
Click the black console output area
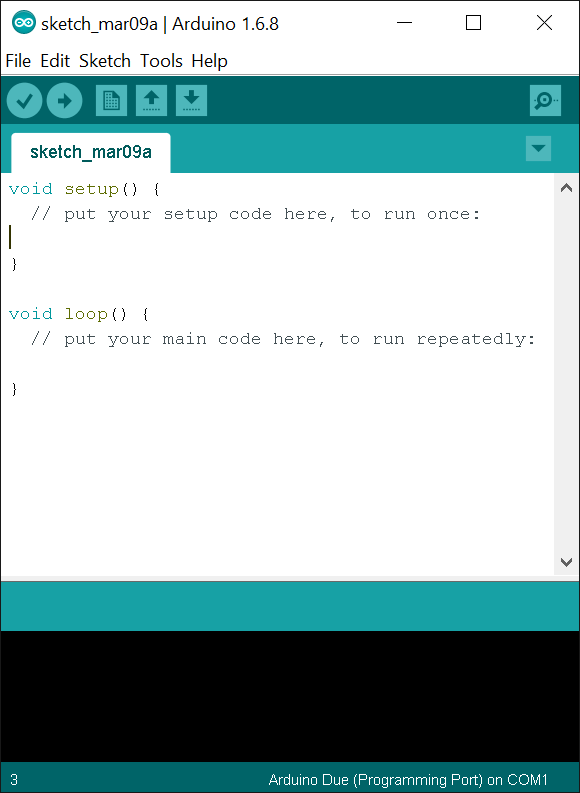(x=290, y=696)
